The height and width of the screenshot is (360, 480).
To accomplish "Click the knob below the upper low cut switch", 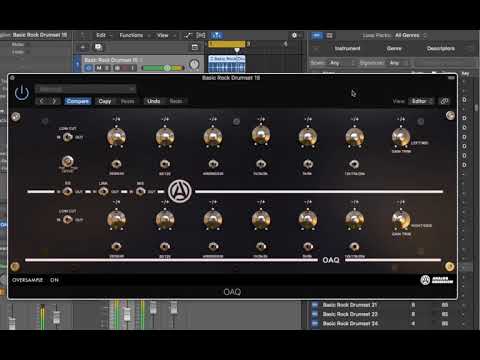I will [68, 162].
